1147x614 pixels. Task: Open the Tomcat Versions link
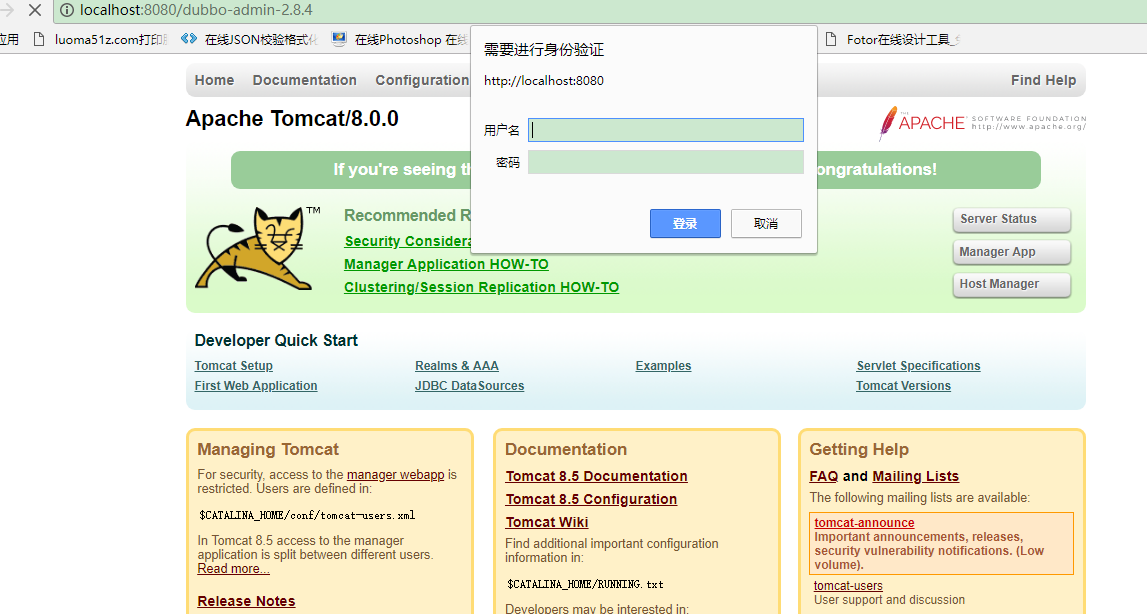(903, 386)
